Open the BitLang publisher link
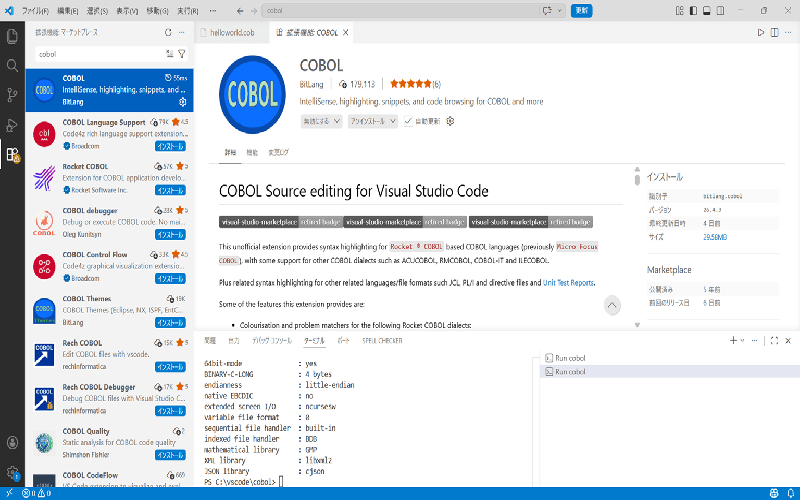Image resolution: width=800 pixels, height=500 pixels. point(311,84)
